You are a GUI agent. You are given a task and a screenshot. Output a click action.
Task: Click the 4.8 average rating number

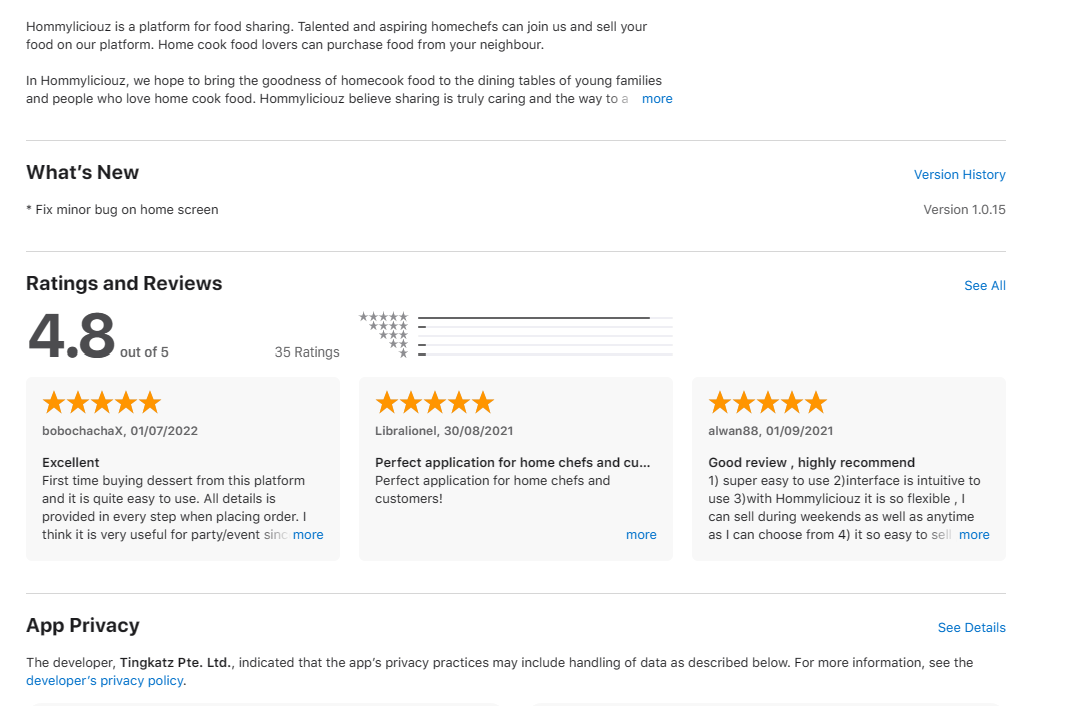click(x=71, y=337)
